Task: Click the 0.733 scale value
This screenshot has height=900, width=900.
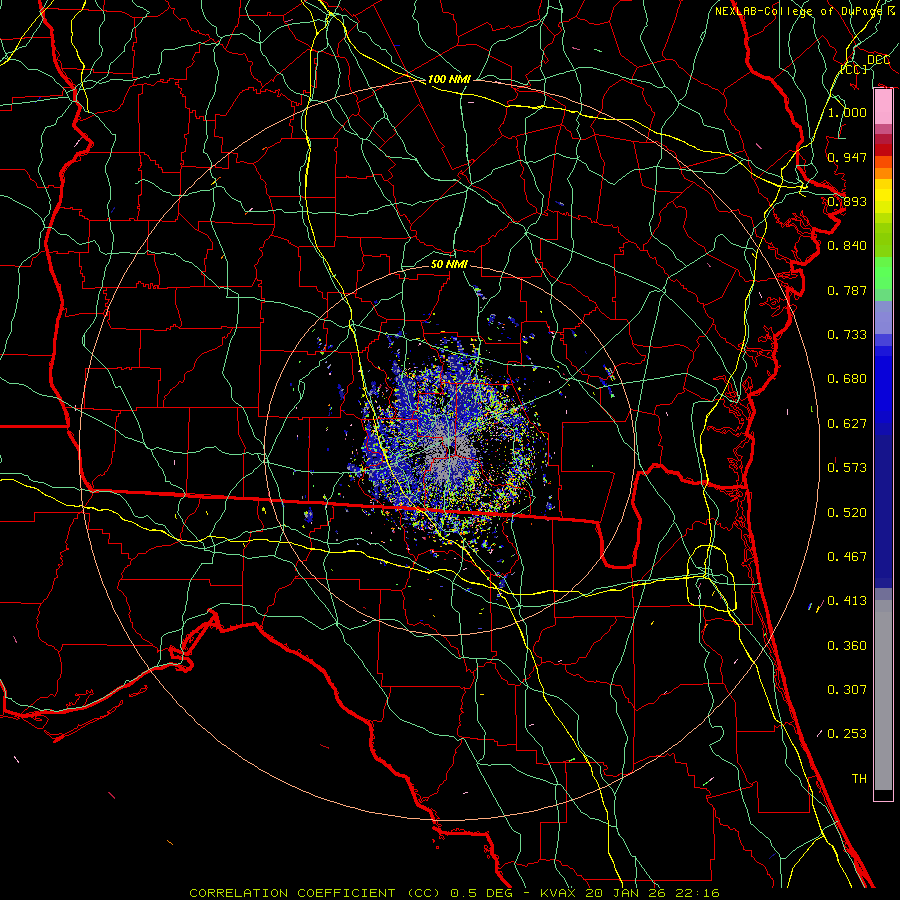Action: point(847,335)
